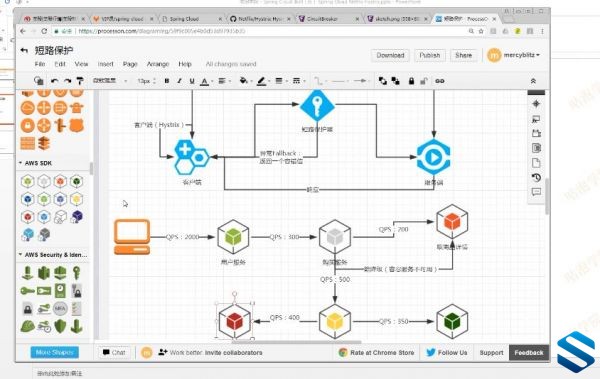Click the undo arrow in toolbar
The height and width of the screenshot is (379, 600).
point(54,81)
